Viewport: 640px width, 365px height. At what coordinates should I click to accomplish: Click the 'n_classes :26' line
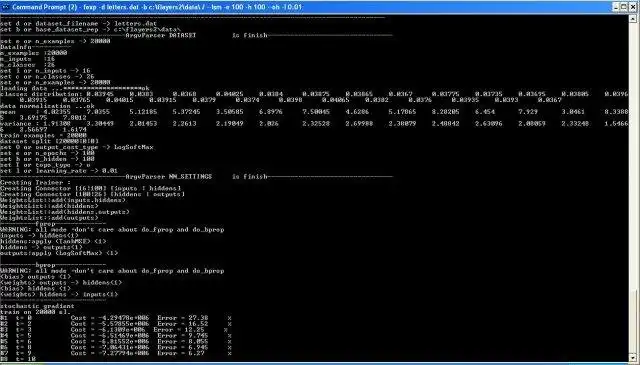pos(27,65)
